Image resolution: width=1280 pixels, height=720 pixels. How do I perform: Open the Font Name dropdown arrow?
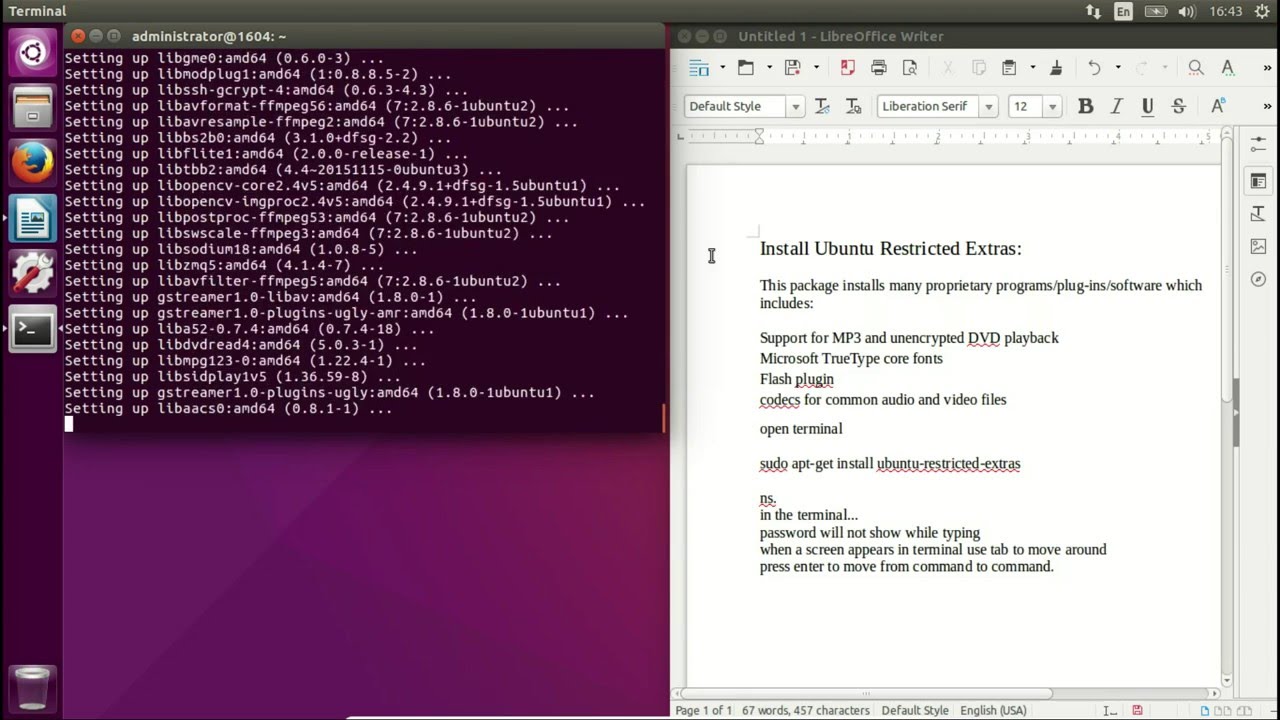click(989, 106)
